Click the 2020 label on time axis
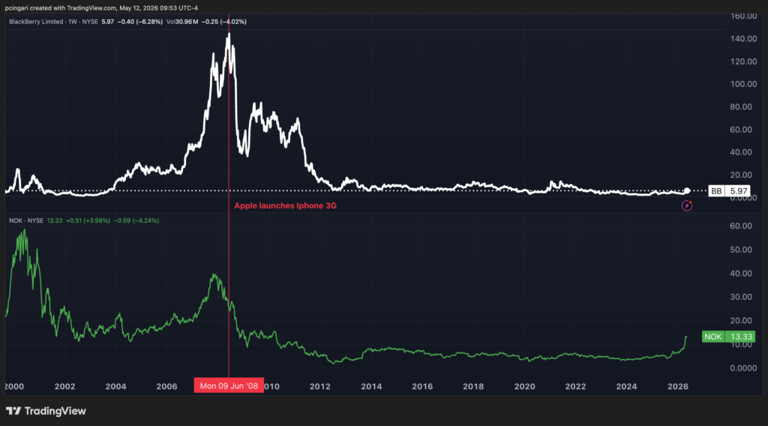 pos(525,386)
